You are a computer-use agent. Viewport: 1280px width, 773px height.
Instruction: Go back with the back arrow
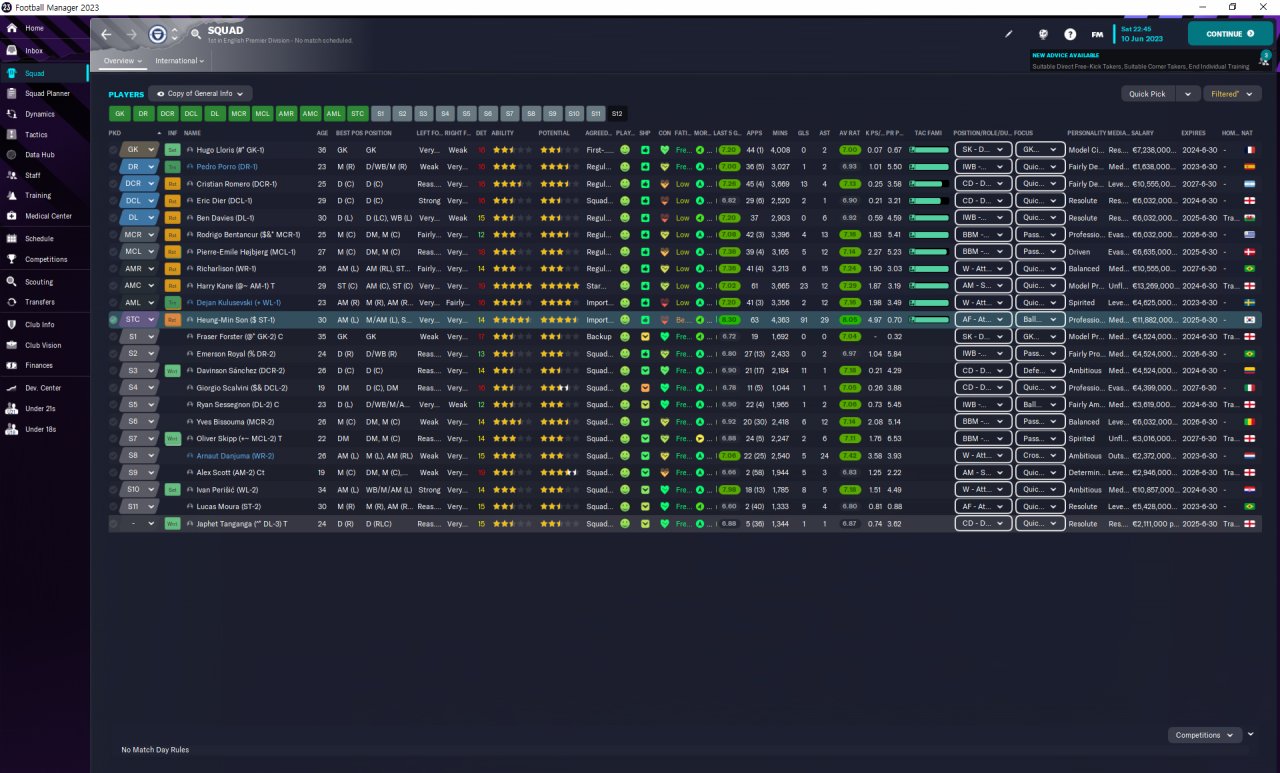point(107,34)
